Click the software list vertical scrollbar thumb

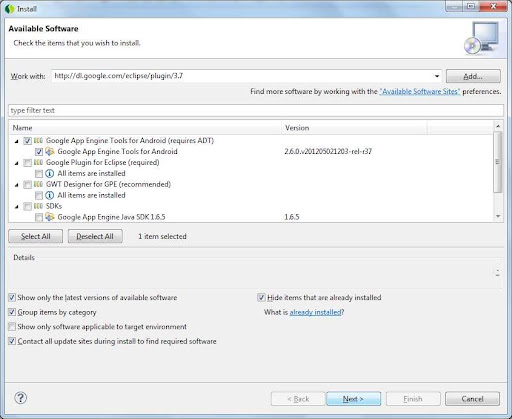(x=498, y=162)
